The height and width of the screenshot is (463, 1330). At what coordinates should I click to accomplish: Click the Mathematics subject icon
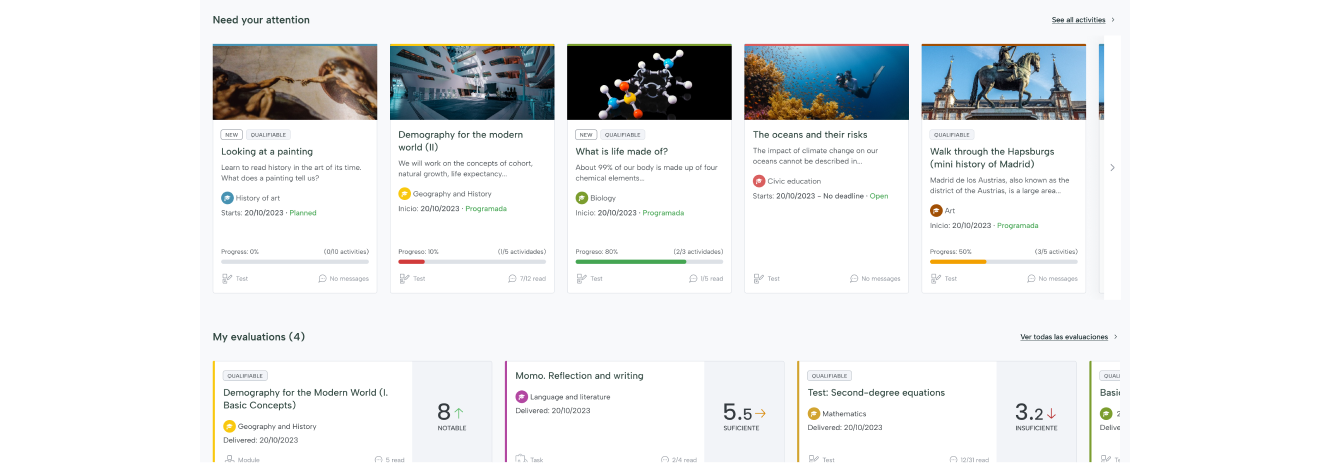tap(813, 413)
